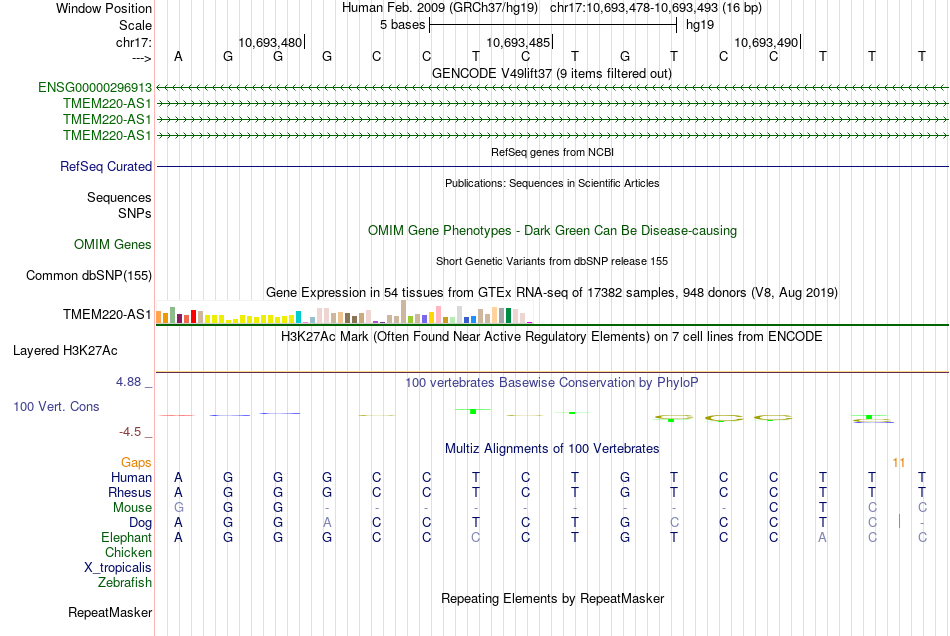Image resolution: width=950 pixels, height=636 pixels.
Task: Open 'Short Genetic Variants from dbSNP release 155'
Action: coord(552,261)
